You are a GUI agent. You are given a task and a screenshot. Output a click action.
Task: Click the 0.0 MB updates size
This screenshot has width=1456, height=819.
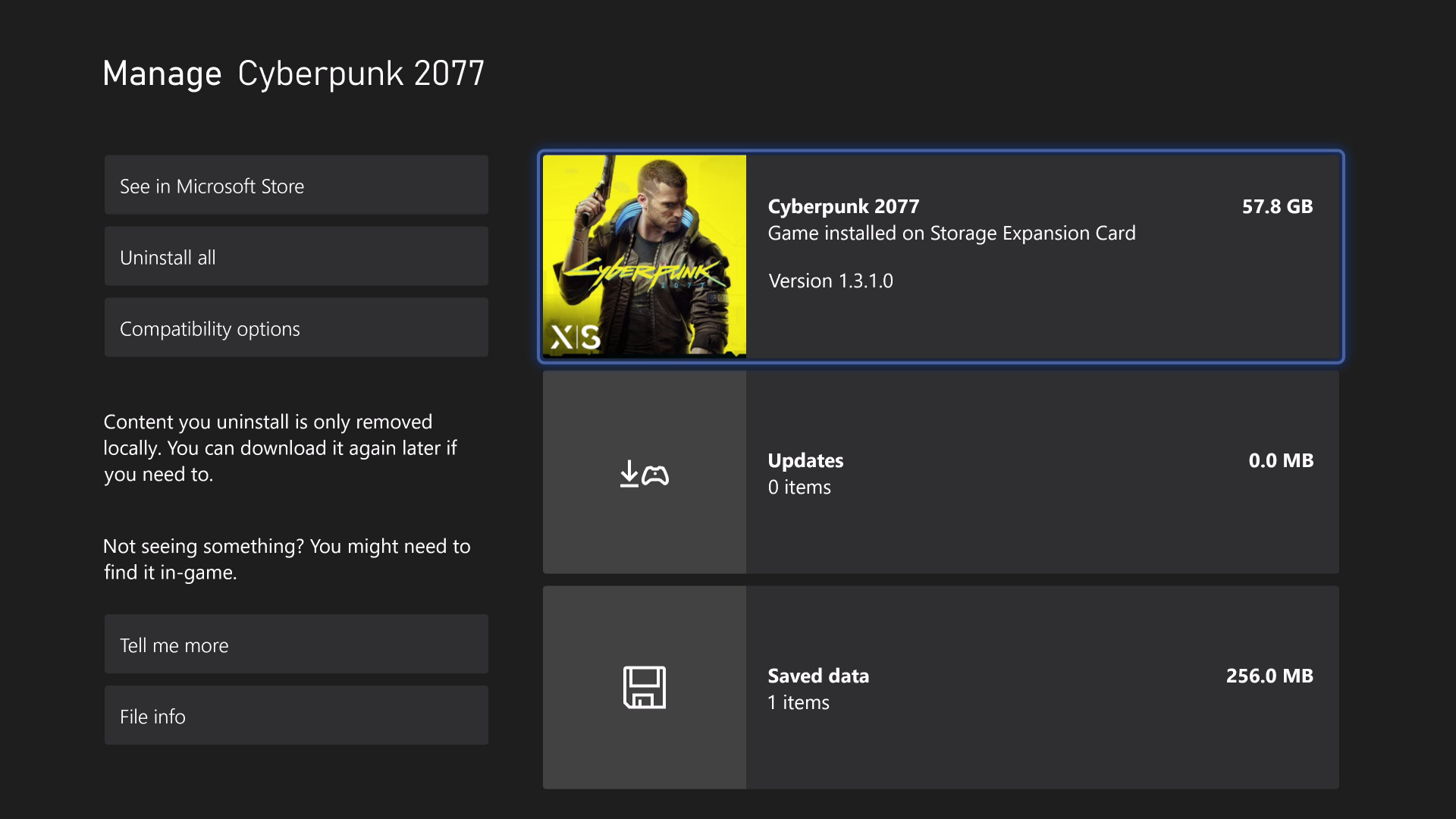point(1280,460)
